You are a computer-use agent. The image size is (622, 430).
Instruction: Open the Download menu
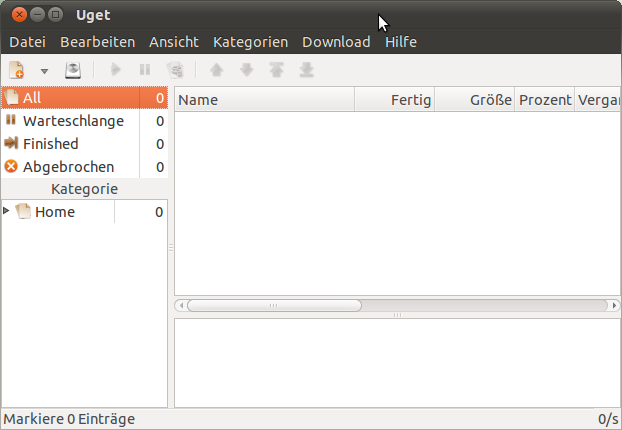coord(336,42)
